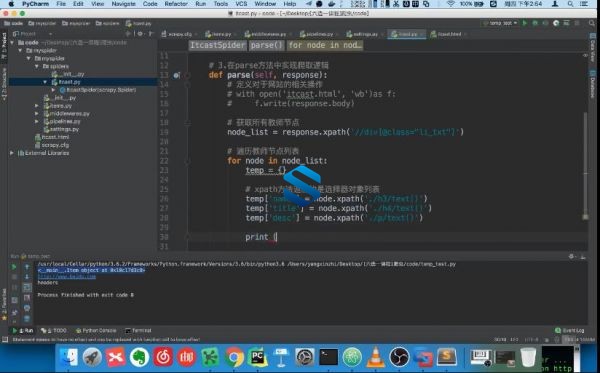Open Search Everywhere magnifier in PyCharm toolbar
600x373 pixels.
(592, 23)
